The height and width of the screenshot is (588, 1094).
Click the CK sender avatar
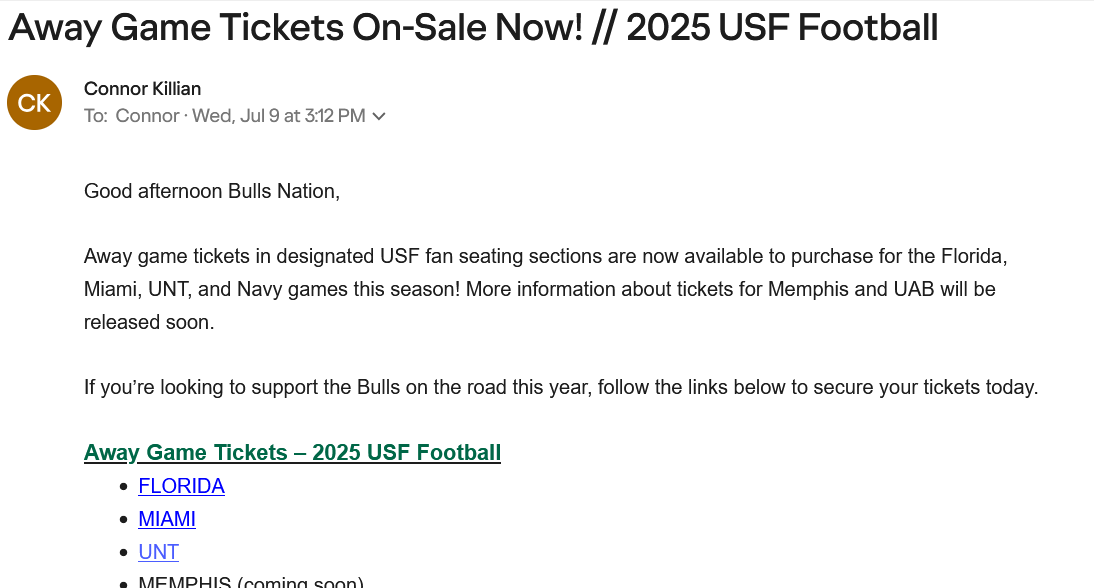click(x=34, y=103)
